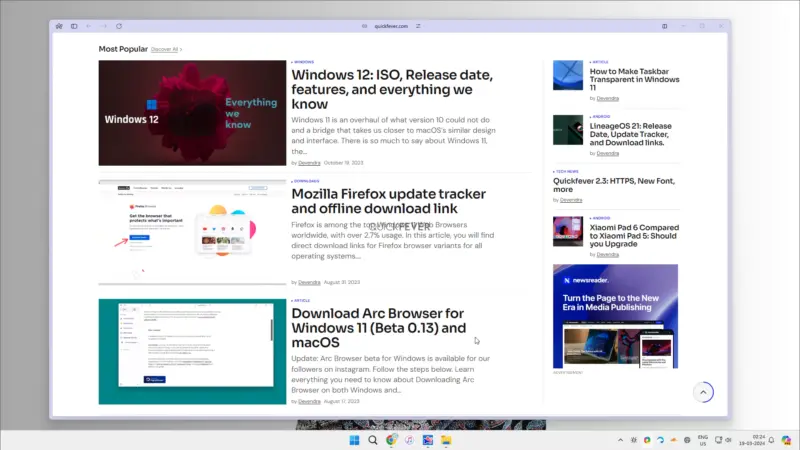Open the clock and date flyout
Viewport: 800px width, 450px height.
click(752, 440)
